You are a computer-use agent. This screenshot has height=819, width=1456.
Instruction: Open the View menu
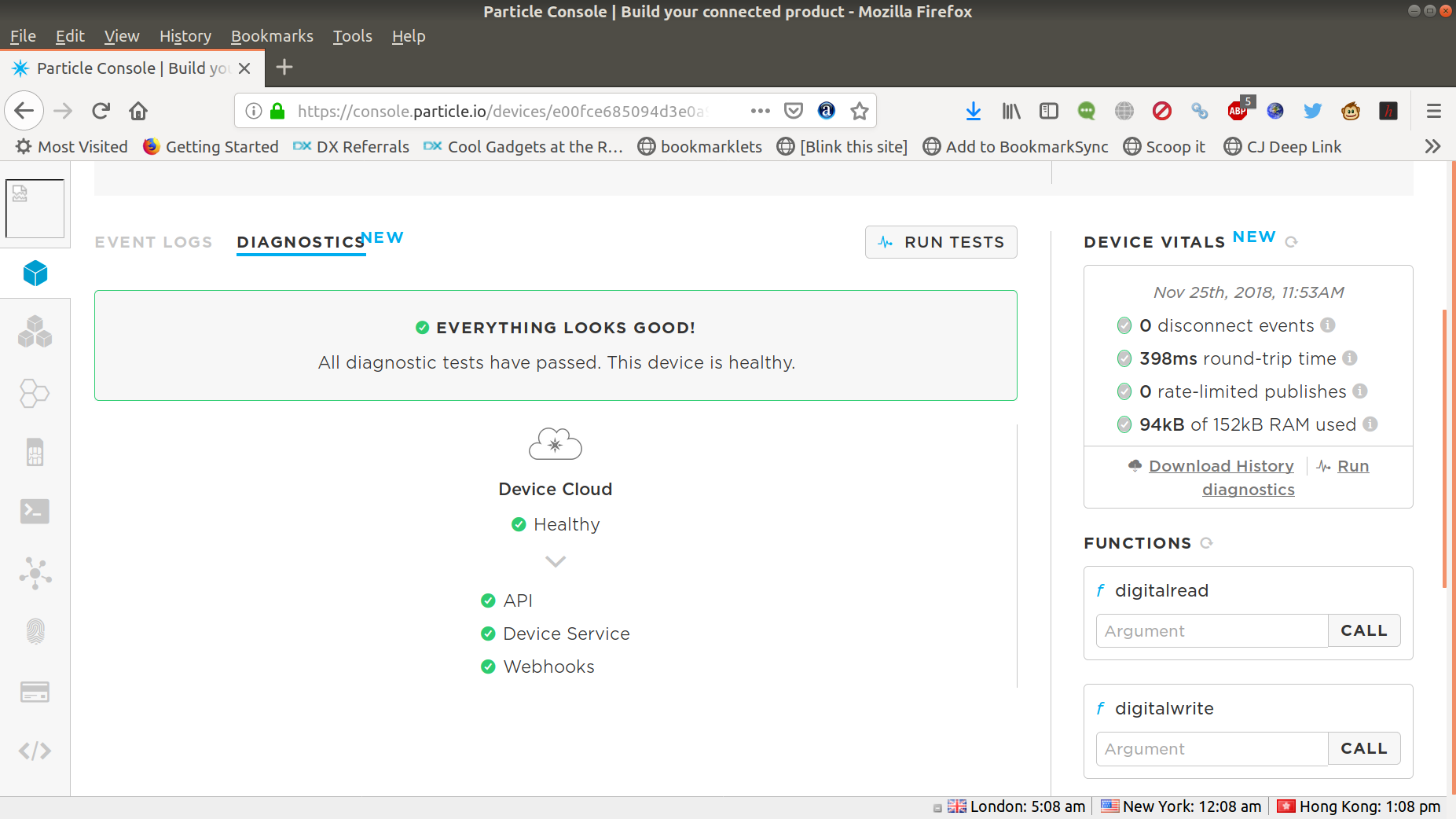(122, 36)
